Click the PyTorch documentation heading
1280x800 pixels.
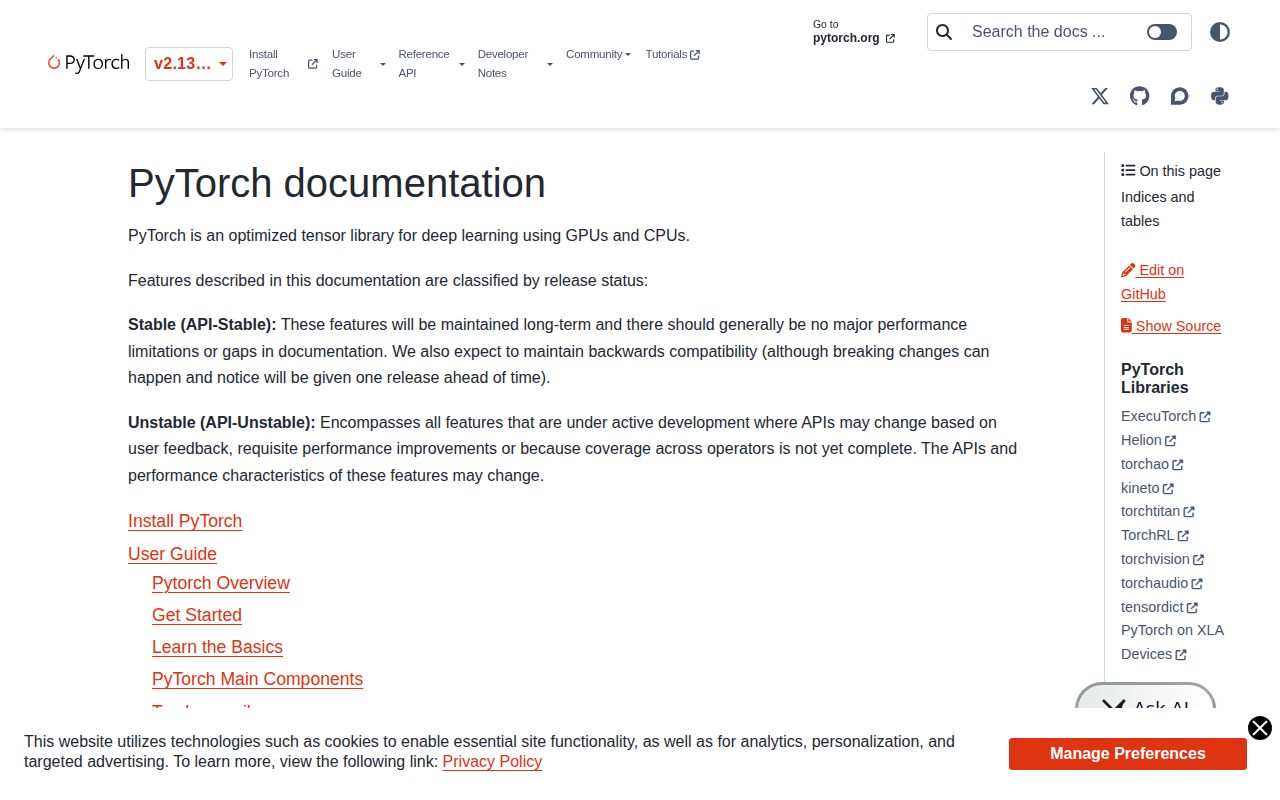pos(337,184)
